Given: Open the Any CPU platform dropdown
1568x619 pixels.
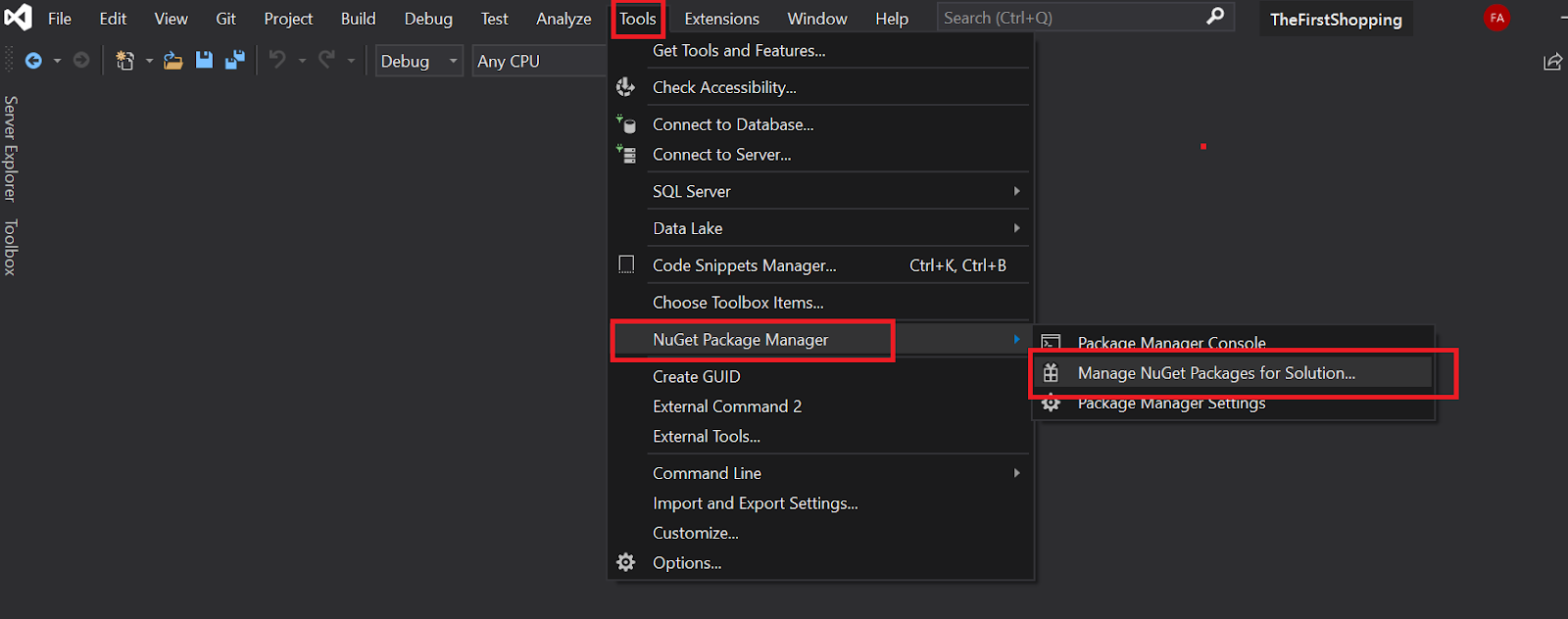Looking at the screenshot, I should [x=539, y=61].
